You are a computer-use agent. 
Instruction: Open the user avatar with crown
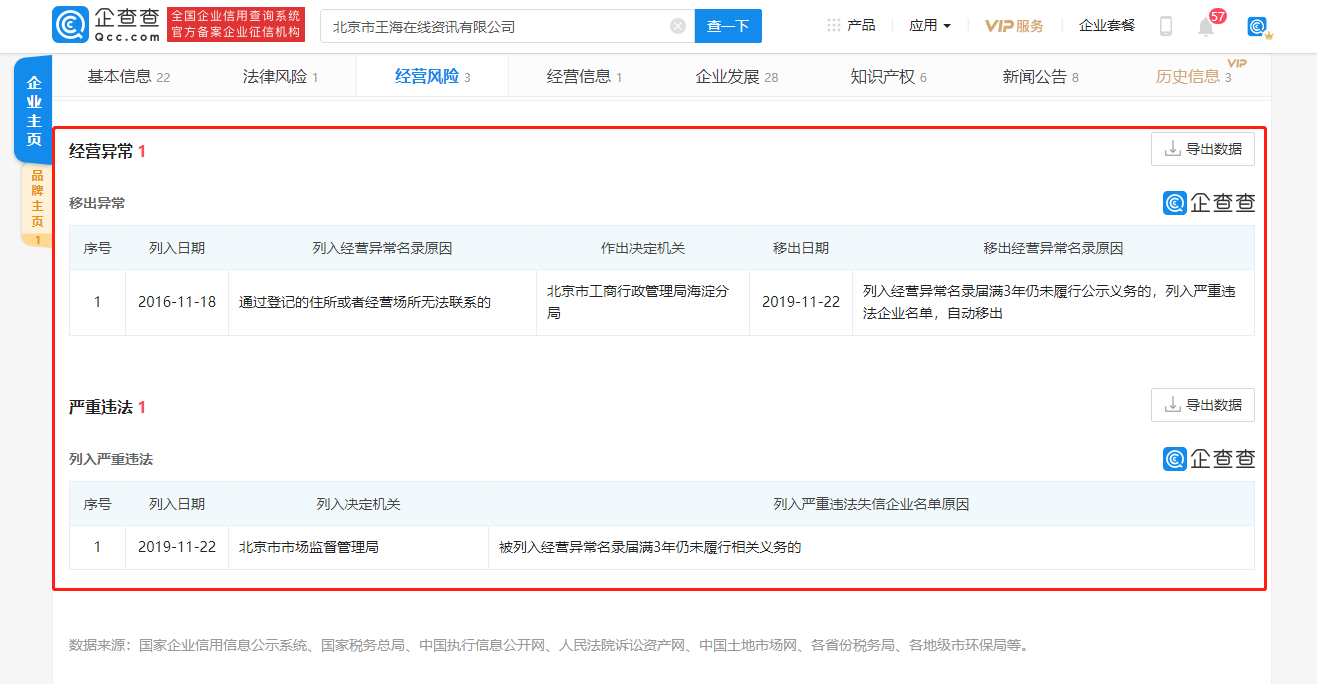pyautogui.click(x=1259, y=27)
